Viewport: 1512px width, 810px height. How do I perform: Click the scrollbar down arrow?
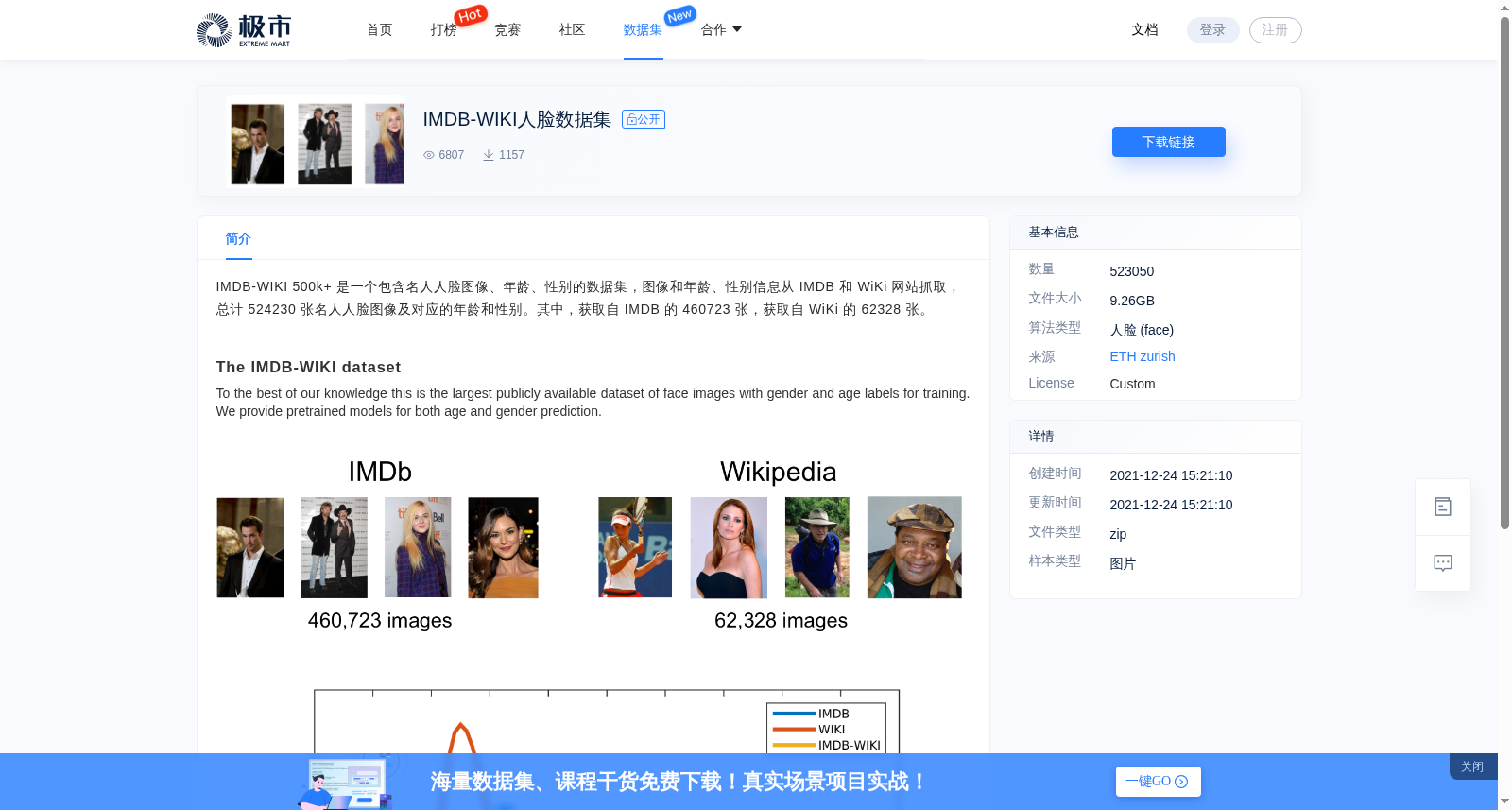[1504, 801]
